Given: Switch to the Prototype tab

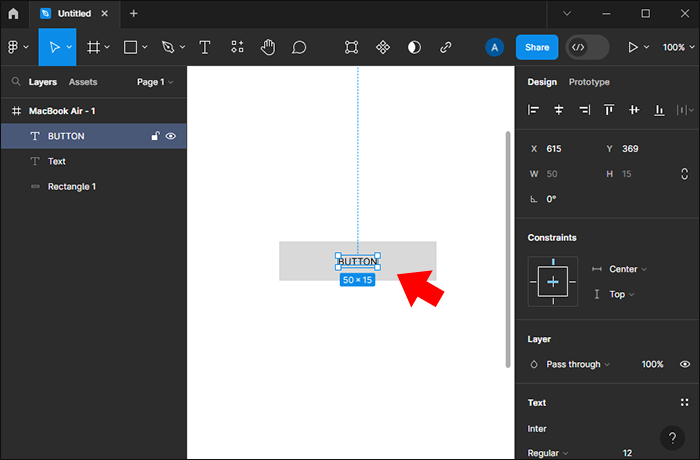Looking at the screenshot, I should [x=589, y=82].
